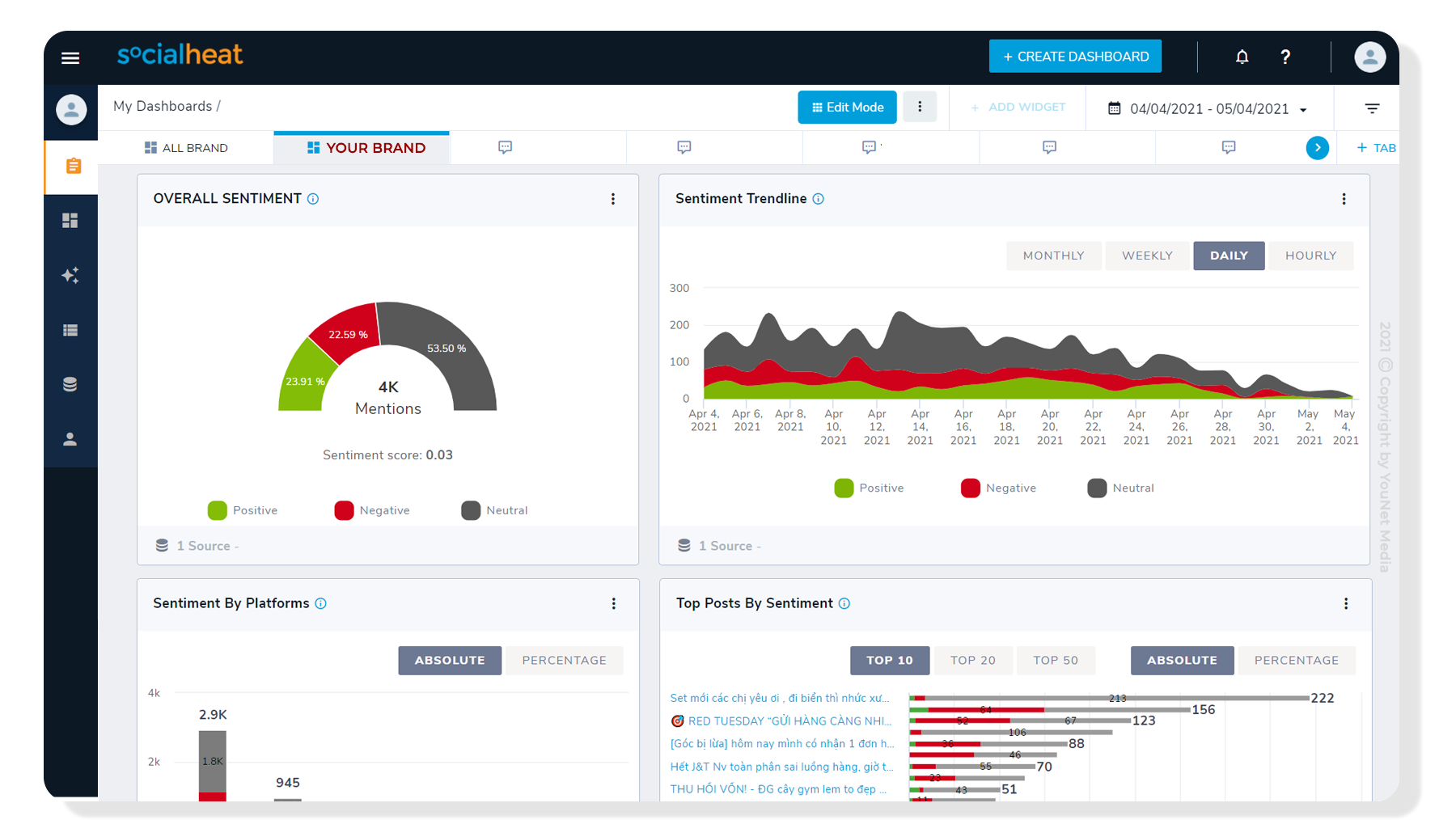1456x820 pixels.
Task: Click ADD WIDGET button
Action: point(1018,107)
